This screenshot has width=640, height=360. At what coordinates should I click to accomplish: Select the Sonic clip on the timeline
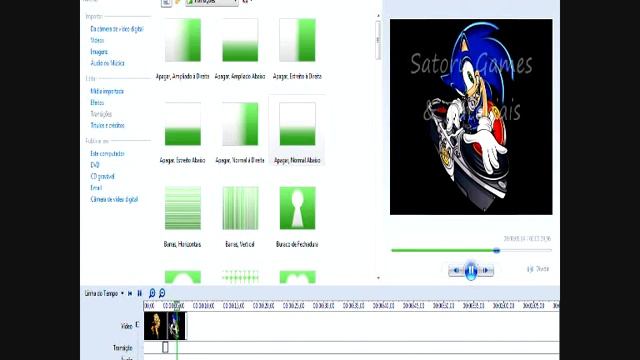(177, 326)
